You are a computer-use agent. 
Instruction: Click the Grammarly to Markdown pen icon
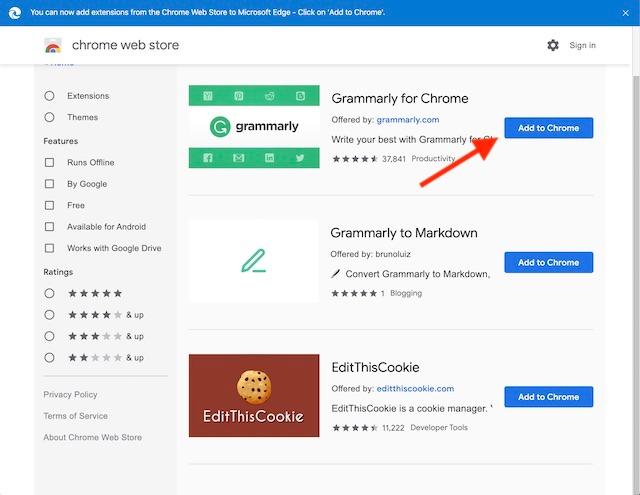(253, 260)
